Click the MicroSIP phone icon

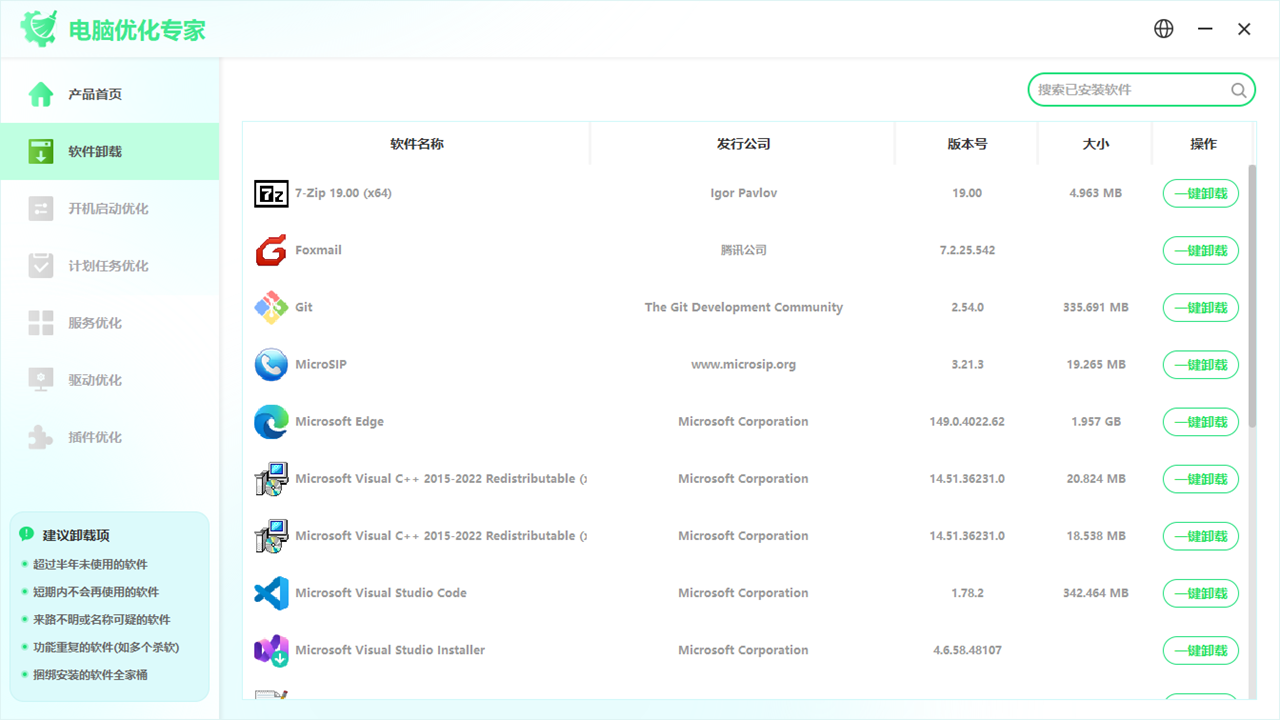[x=271, y=365]
